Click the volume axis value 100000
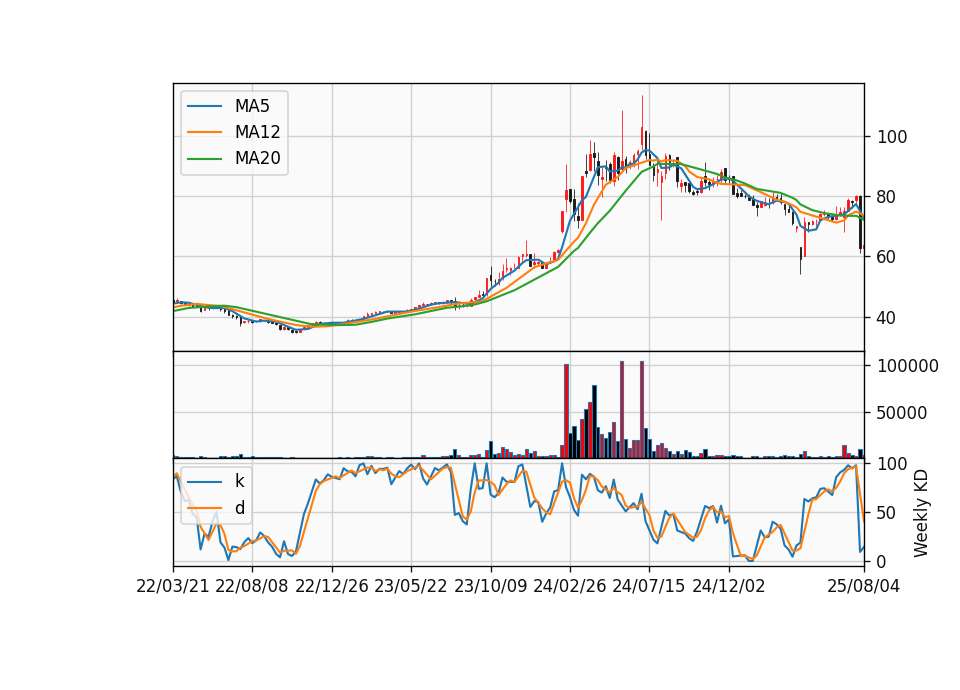This screenshot has height=690, width=960. [x=908, y=366]
